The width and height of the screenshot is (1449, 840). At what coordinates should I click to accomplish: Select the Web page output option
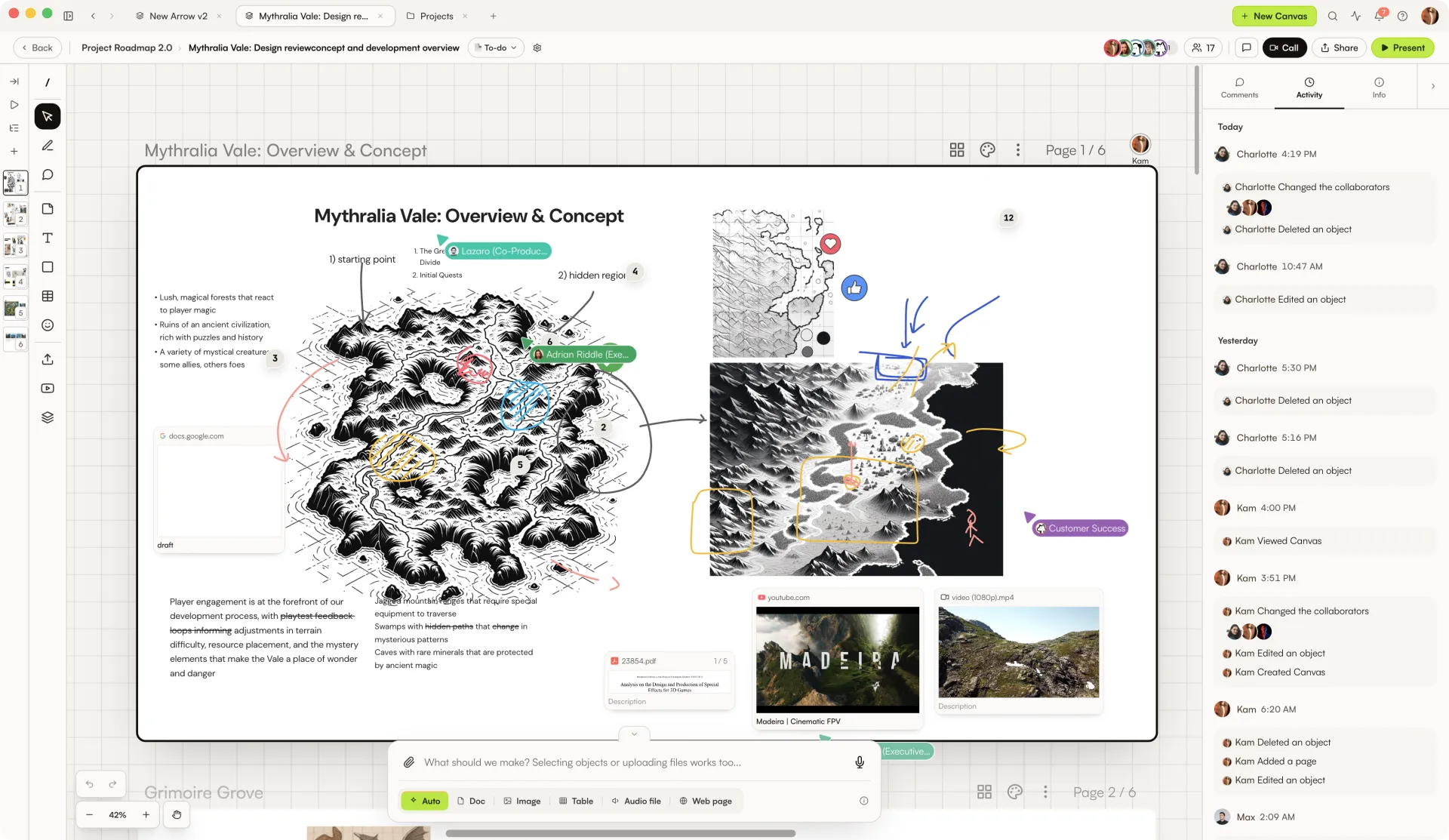(706, 801)
